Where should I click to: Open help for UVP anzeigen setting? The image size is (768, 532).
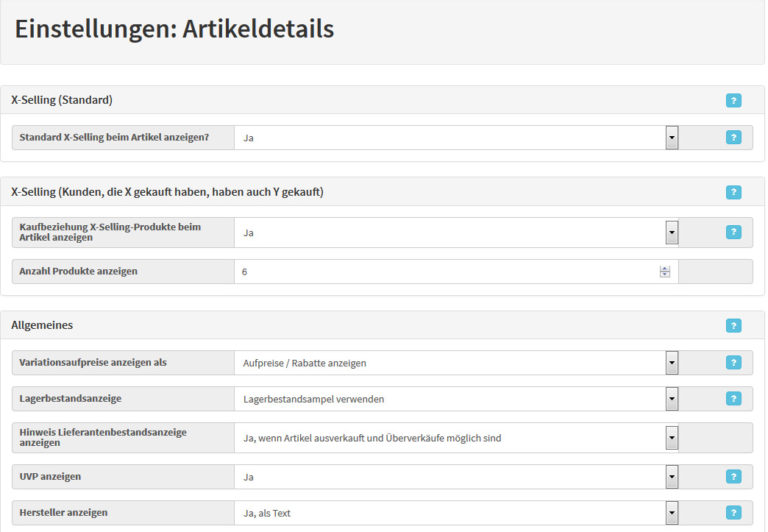(733, 477)
